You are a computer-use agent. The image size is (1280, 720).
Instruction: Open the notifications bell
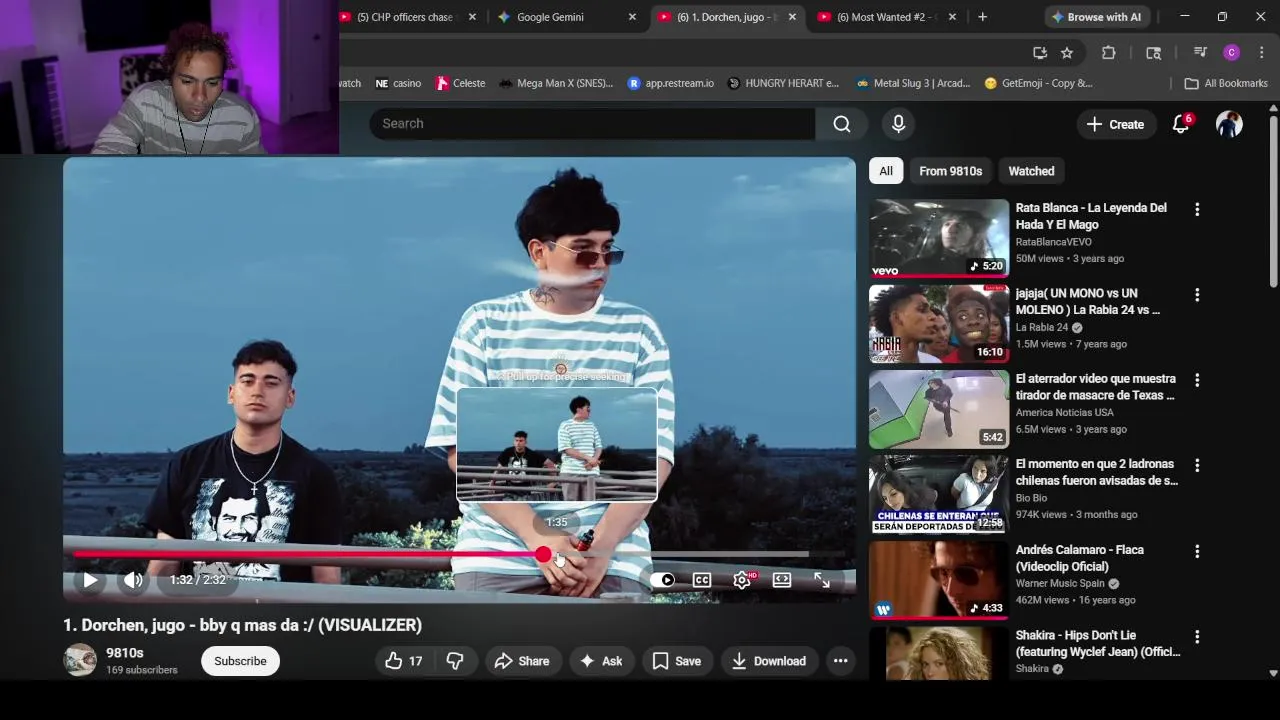[x=1181, y=124]
